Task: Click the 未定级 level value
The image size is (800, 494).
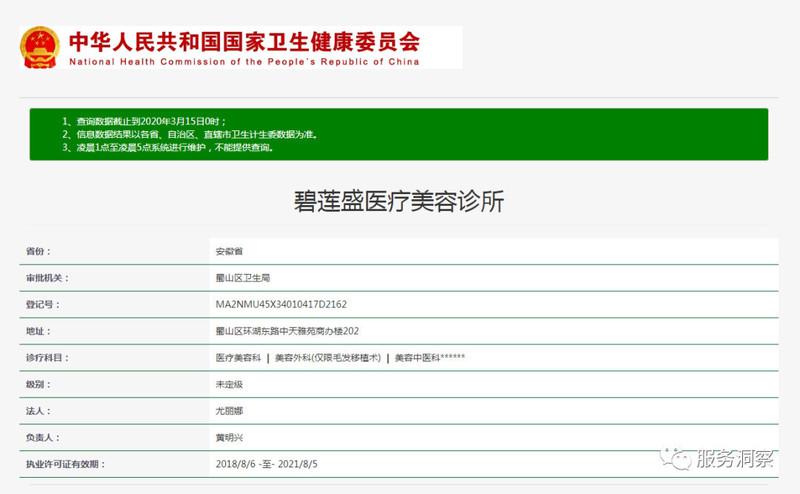Action: (x=229, y=384)
